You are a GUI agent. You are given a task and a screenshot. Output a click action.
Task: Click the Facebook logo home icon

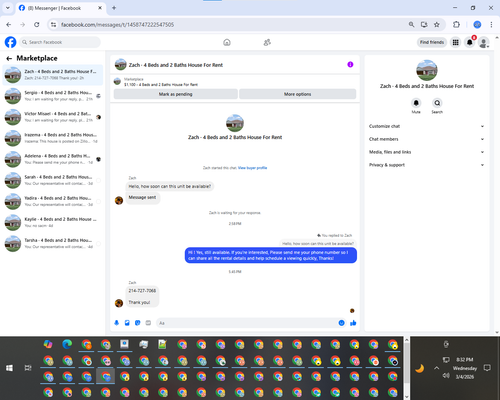(x=10, y=42)
